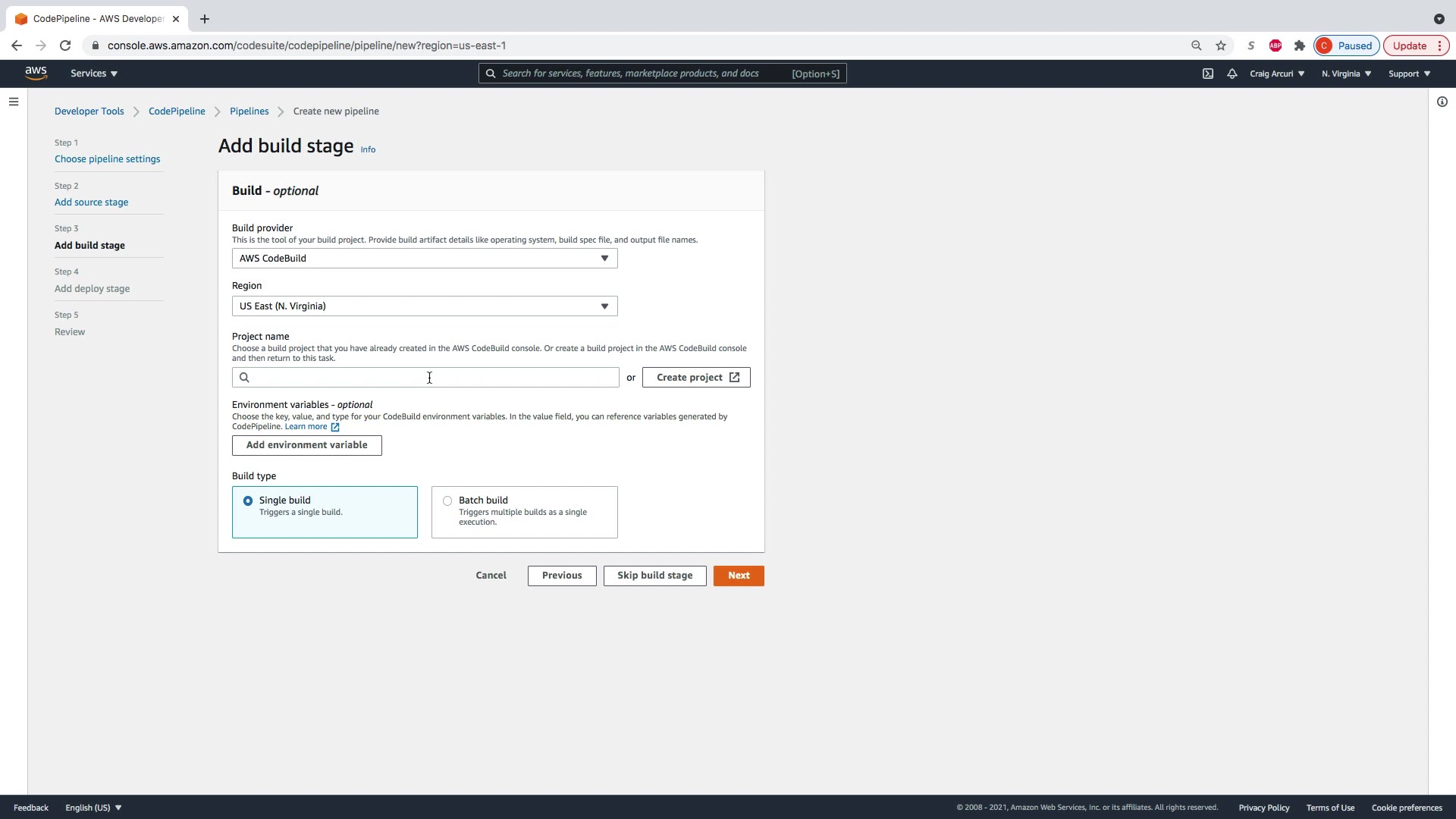Image resolution: width=1456 pixels, height=819 pixels.
Task: Open the Services menu
Action: click(94, 74)
